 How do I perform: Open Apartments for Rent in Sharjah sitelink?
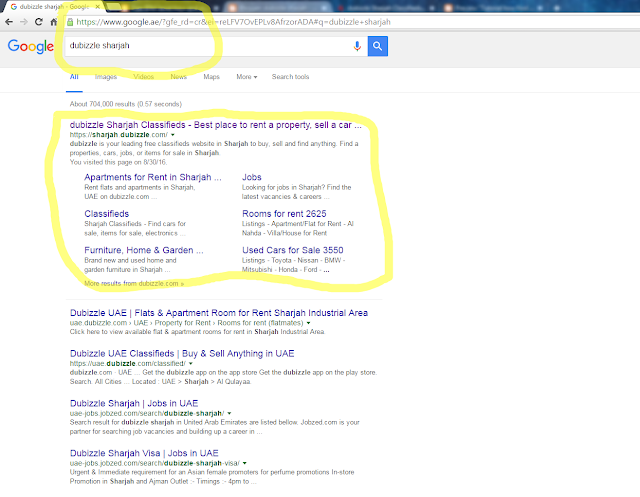(x=153, y=177)
